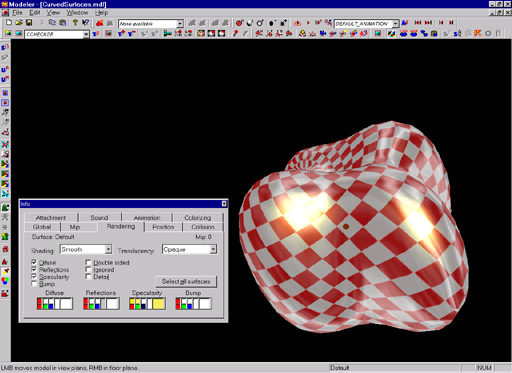The width and height of the screenshot is (512, 373).
Task: Click the top icon in left sidebar
Action: tap(5, 48)
